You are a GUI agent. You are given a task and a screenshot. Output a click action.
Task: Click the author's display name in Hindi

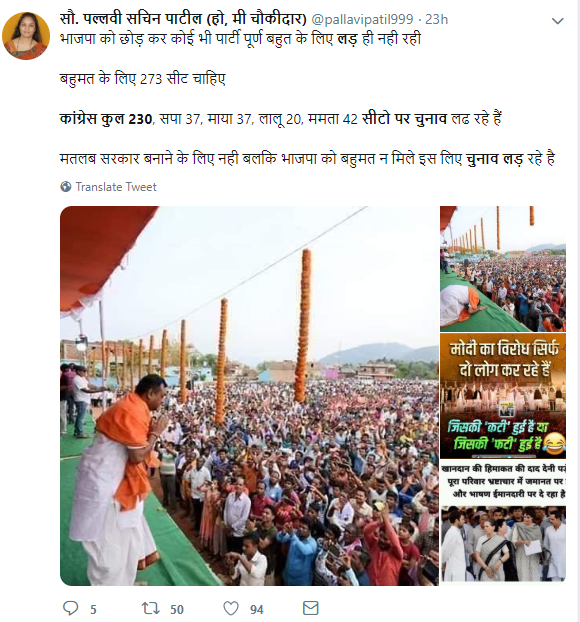pyautogui.click(x=183, y=19)
